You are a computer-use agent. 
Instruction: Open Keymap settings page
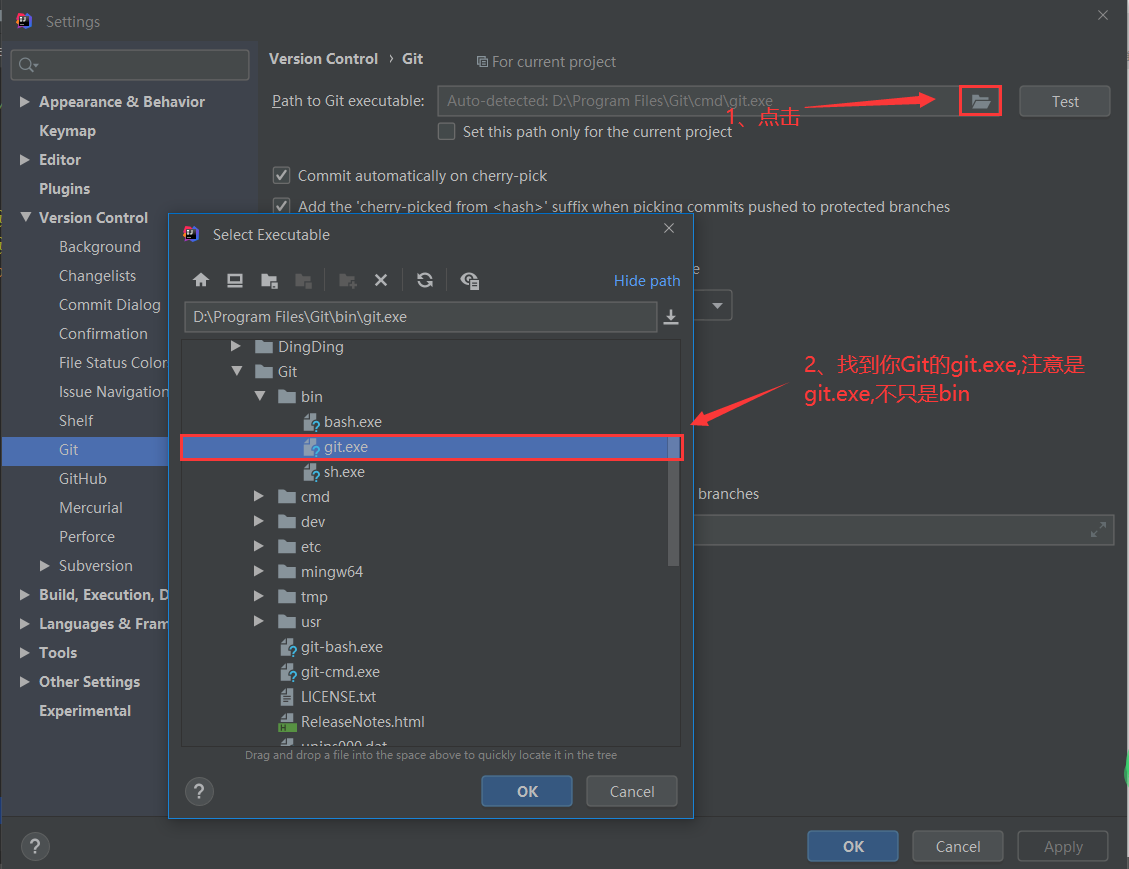[x=67, y=131]
